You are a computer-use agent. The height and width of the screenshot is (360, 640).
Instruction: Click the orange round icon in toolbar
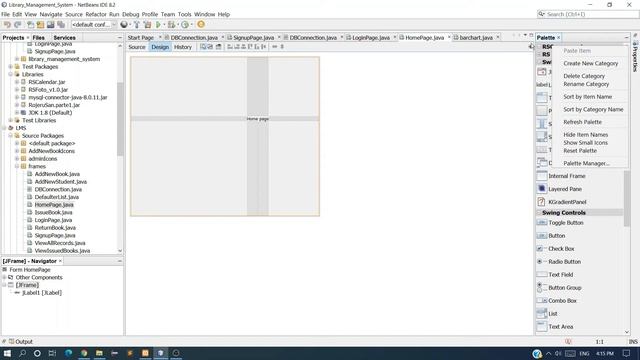point(201,24)
